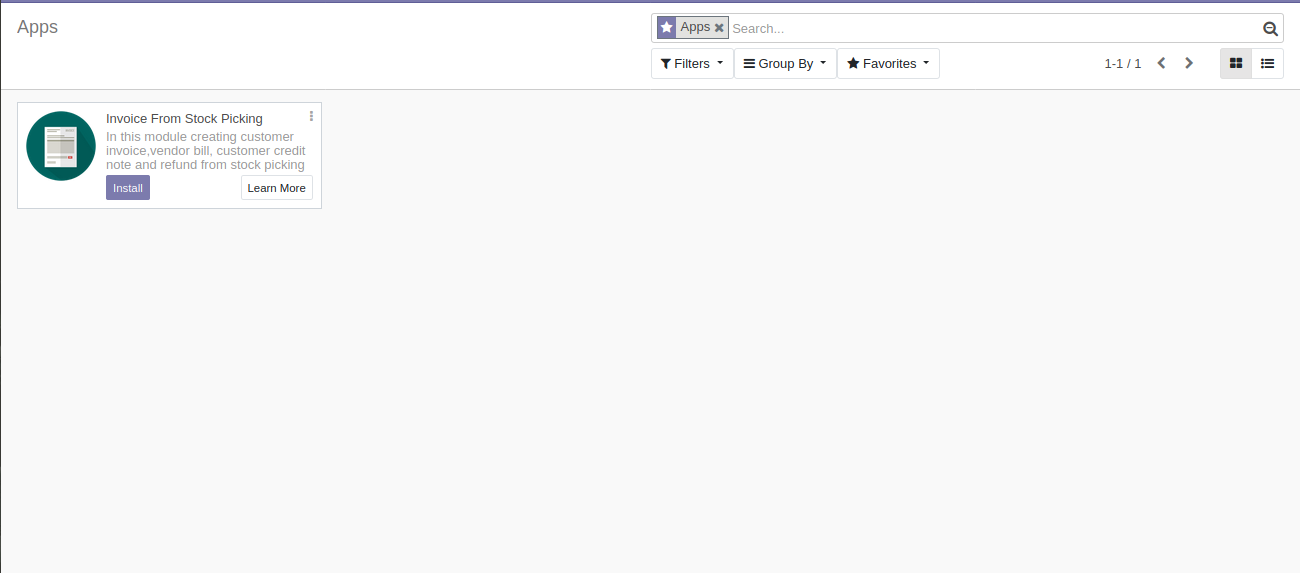
Task: Switch to List view
Action: (1267, 63)
